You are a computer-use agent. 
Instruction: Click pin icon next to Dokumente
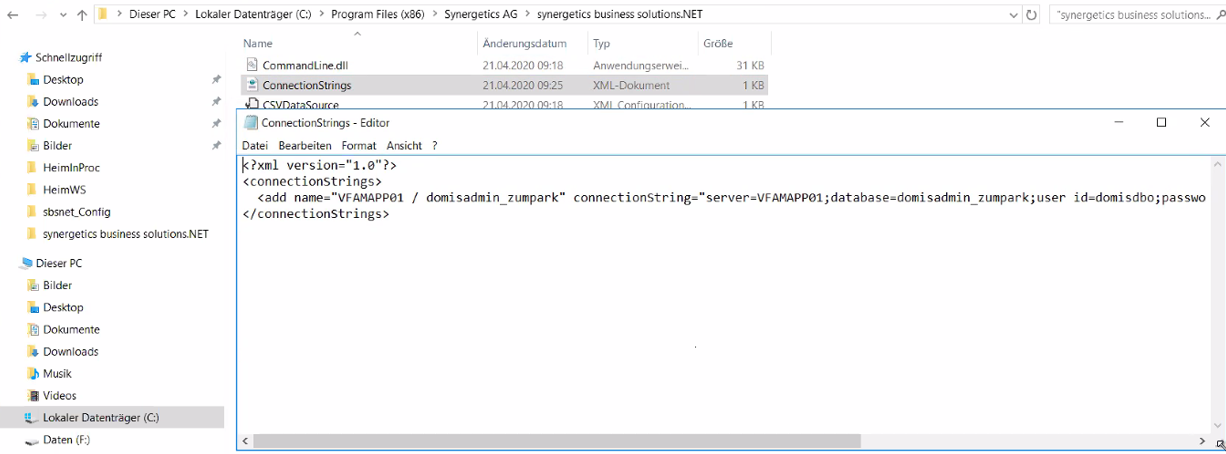(x=216, y=124)
